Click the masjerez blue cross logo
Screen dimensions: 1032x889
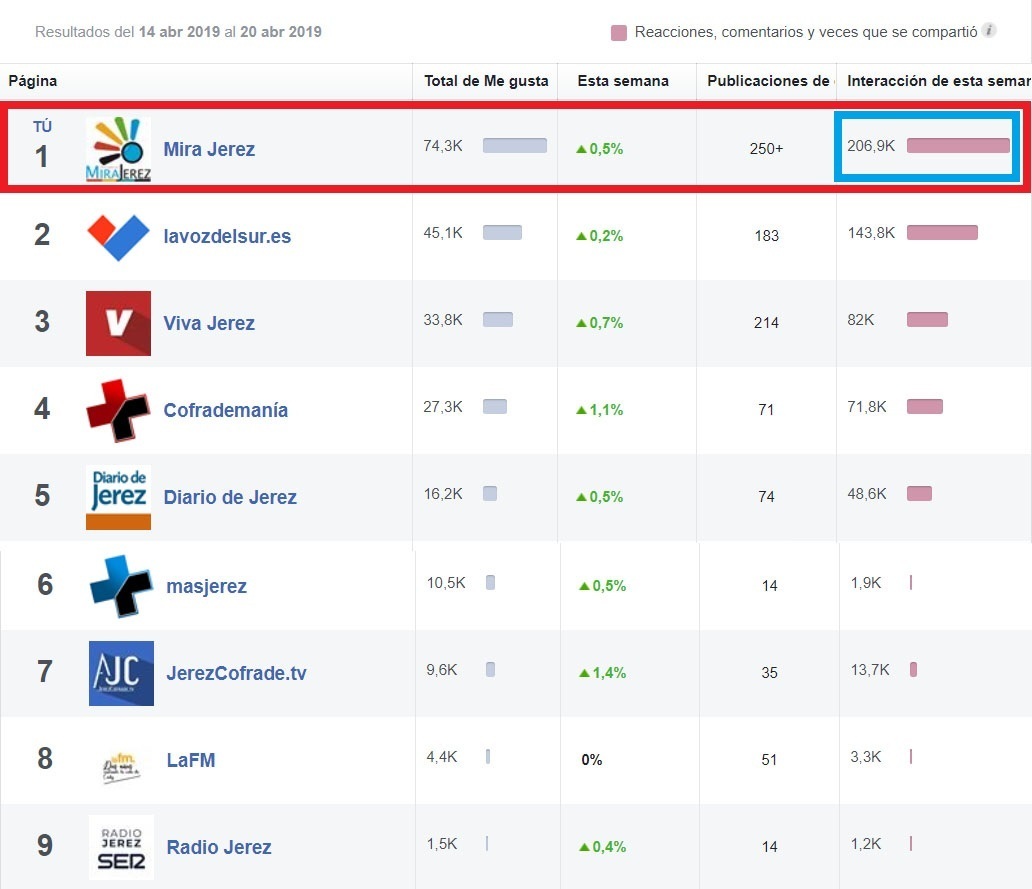click(121, 586)
